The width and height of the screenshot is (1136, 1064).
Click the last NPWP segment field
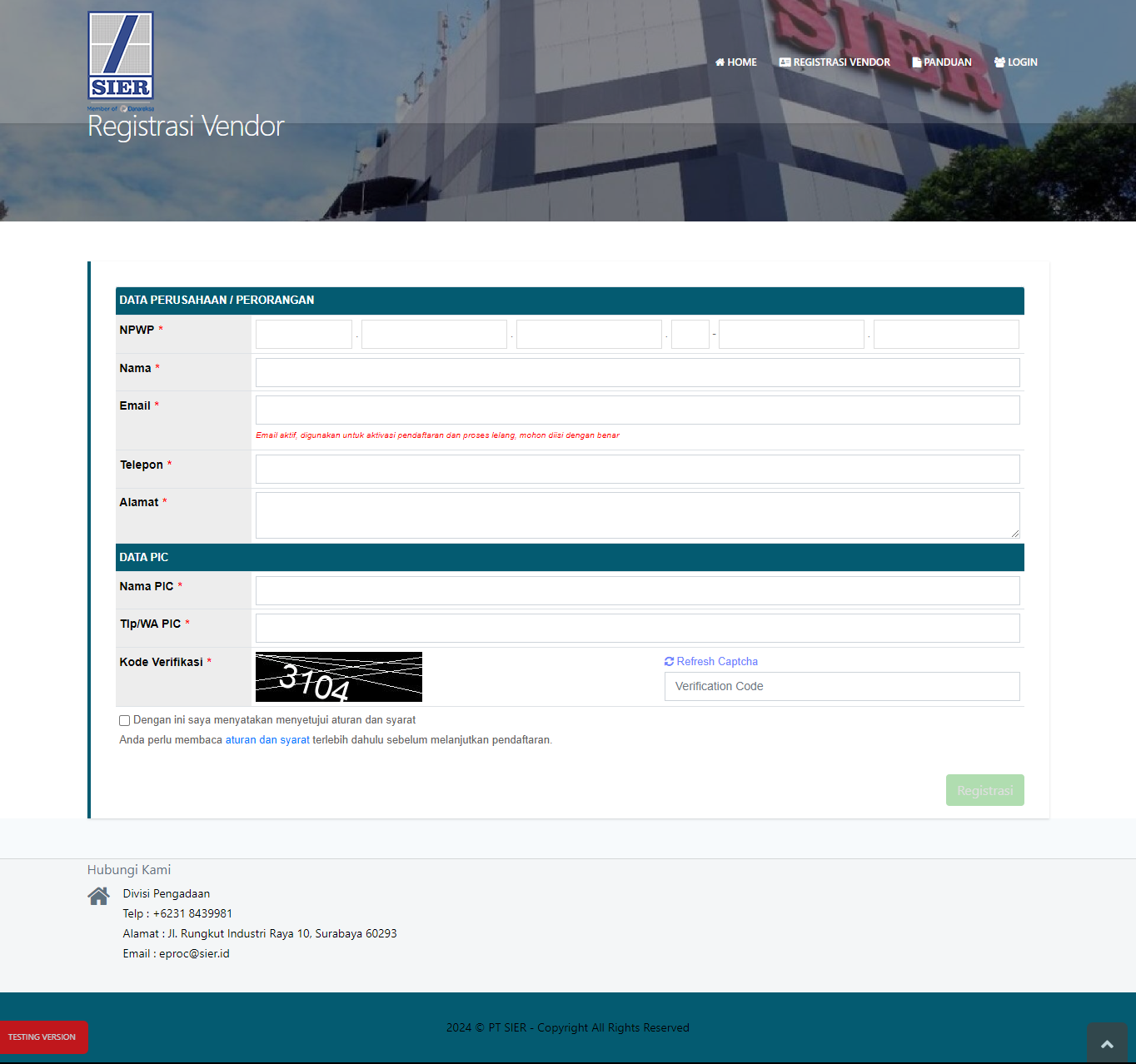[x=946, y=334]
